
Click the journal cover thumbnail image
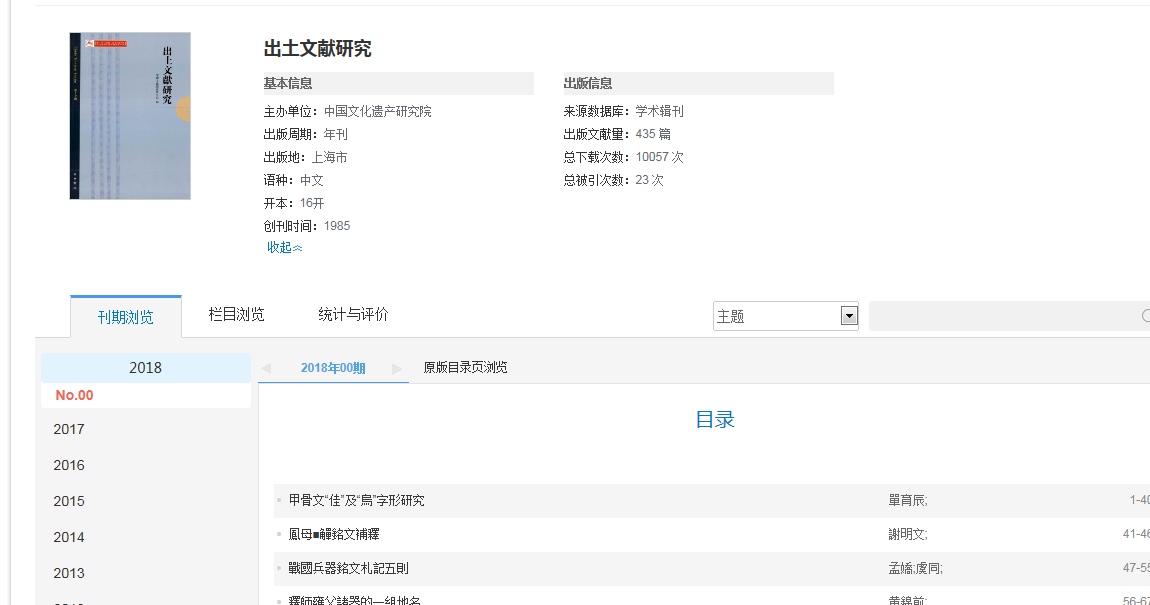click(x=130, y=116)
